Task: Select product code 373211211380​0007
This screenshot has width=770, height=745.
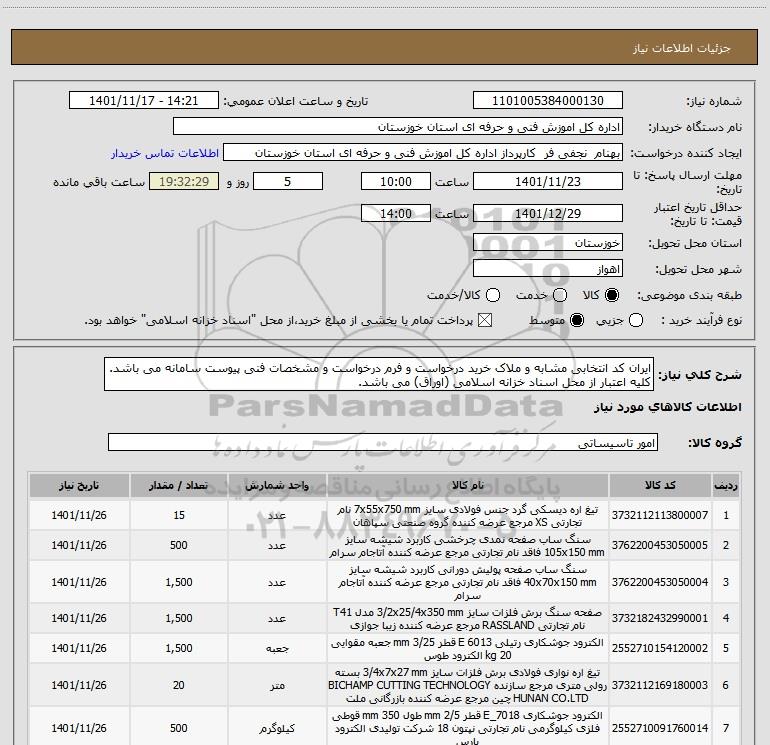Action: pyautogui.click(x=660, y=515)
